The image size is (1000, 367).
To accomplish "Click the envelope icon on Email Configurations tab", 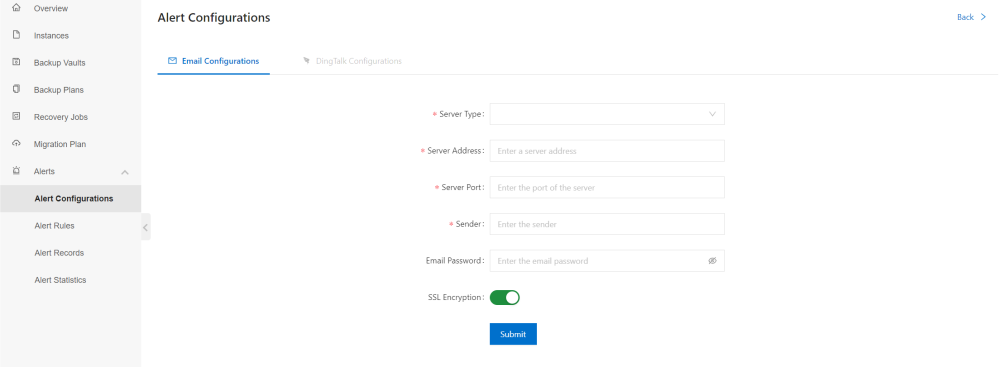I will (x=172, y=61).
